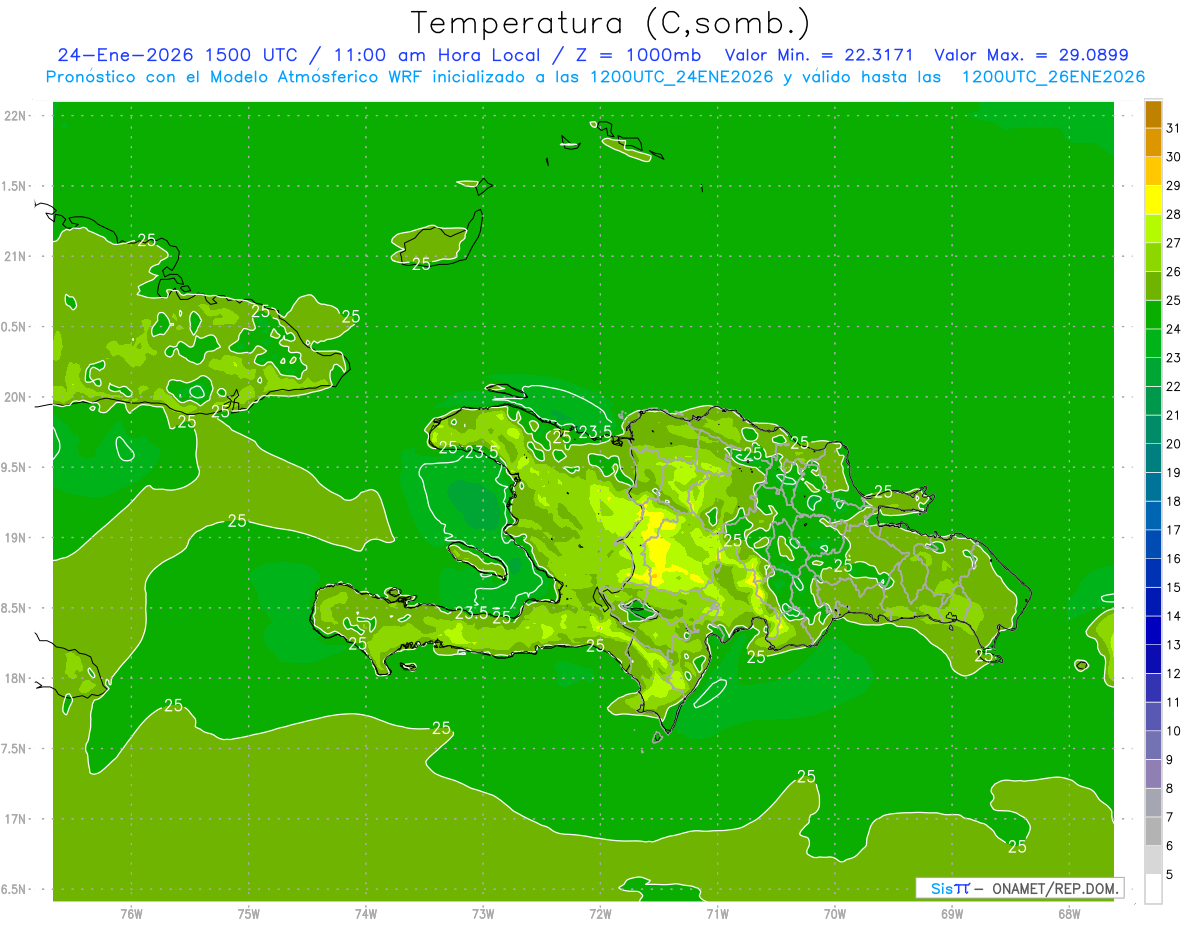Click the colorbar label "16"
Viewport: 1200px width, 927px height.
point(1174,559)
